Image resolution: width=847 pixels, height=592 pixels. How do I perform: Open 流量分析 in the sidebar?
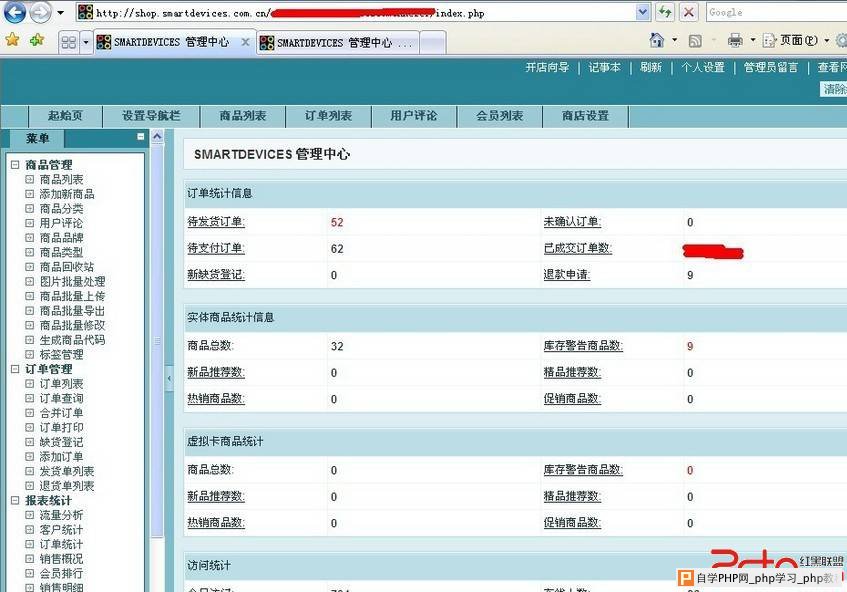point(62,515)
